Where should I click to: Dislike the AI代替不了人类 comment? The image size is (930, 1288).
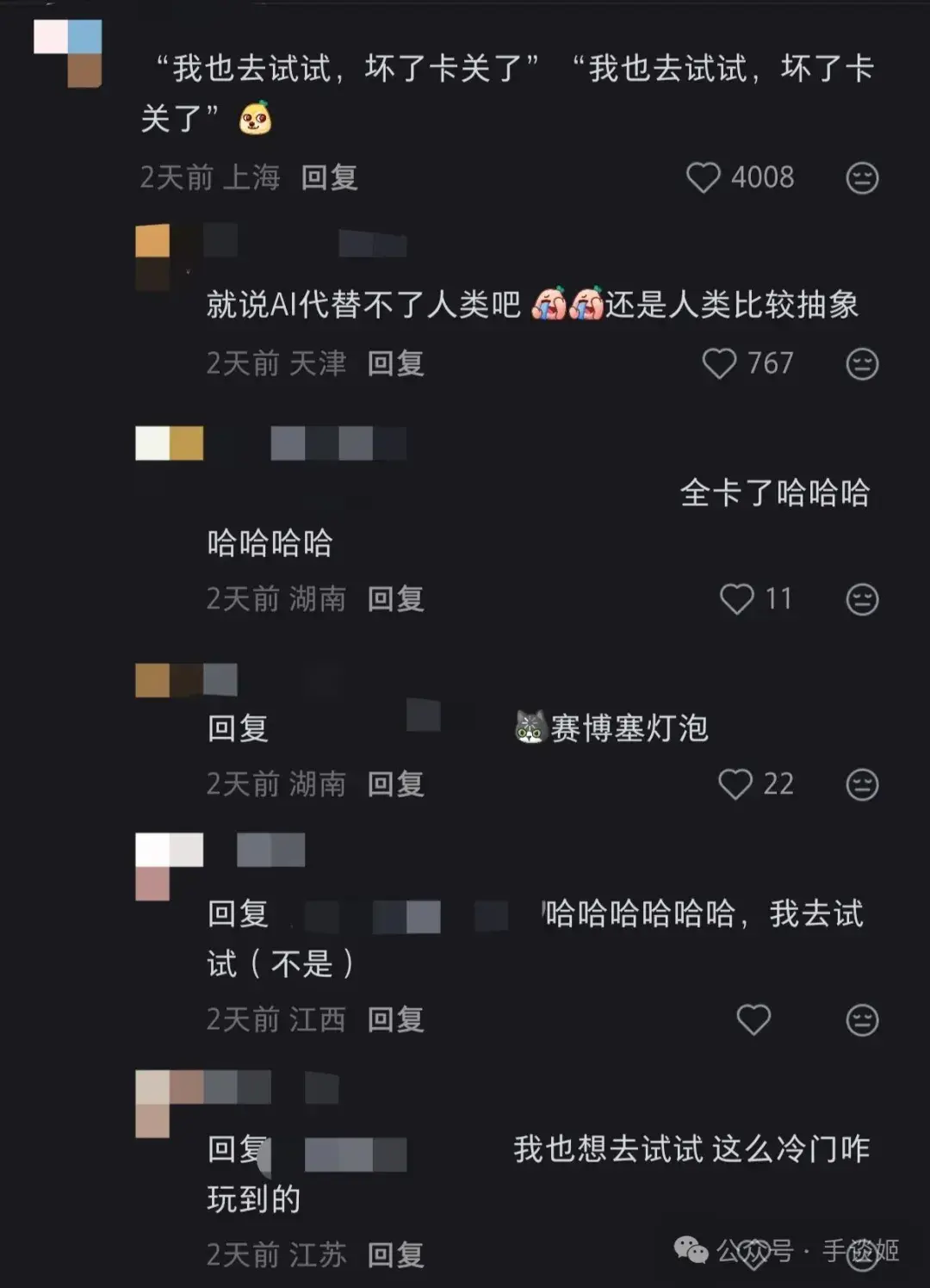[x=862, y=364]
